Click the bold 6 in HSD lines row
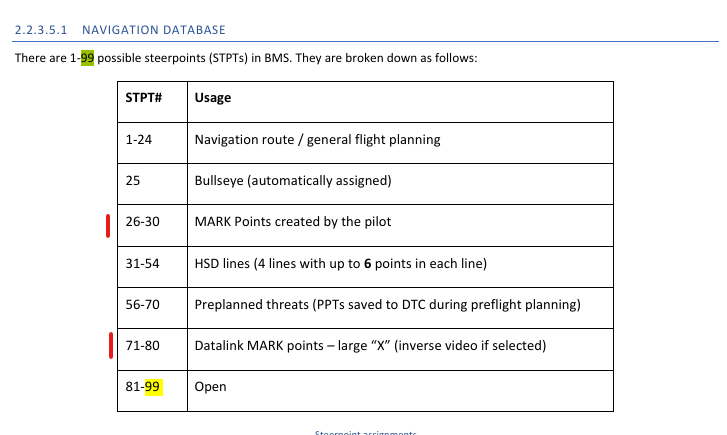Viewport: 727px width, 435px height. pyautogui.click(x=368, y=264)
